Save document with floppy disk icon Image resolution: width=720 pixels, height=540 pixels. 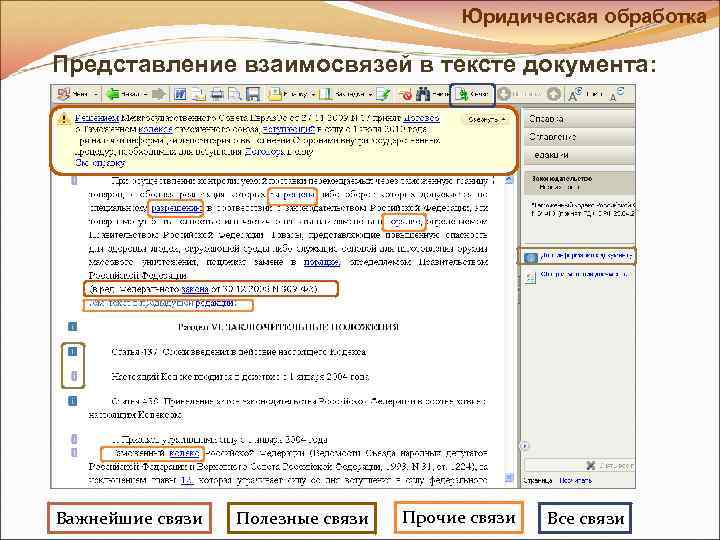click(253, 94)
